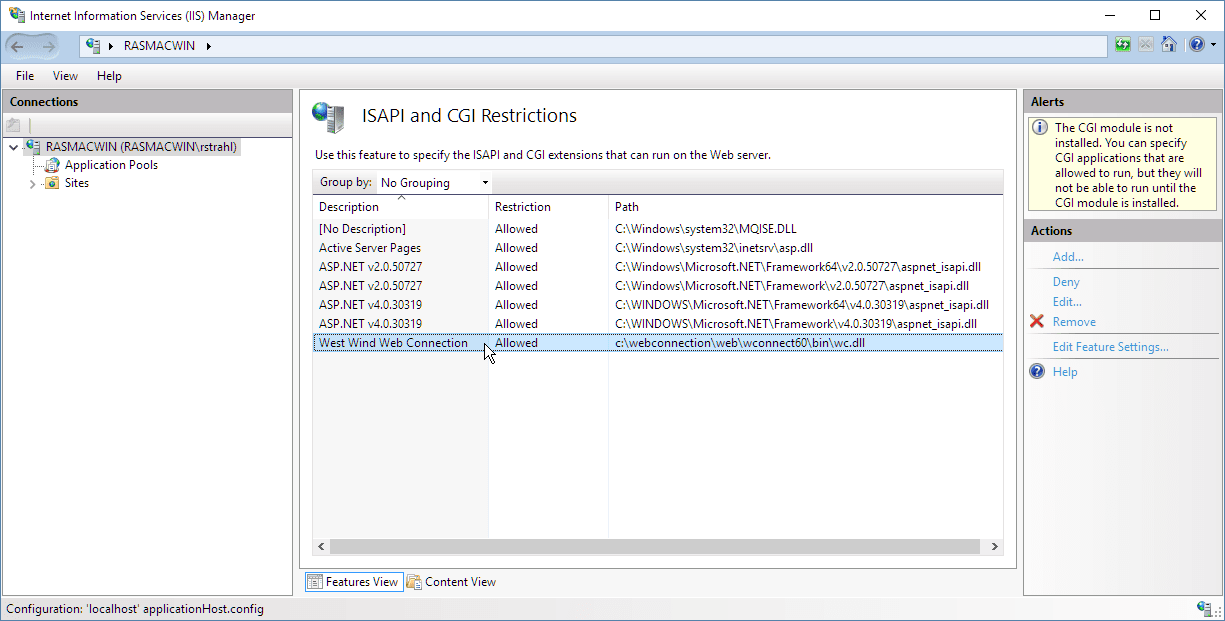Click the horizontal scrollbar left arrow
The height and width of the screenshot is (621, 1225).
(321, 547)
